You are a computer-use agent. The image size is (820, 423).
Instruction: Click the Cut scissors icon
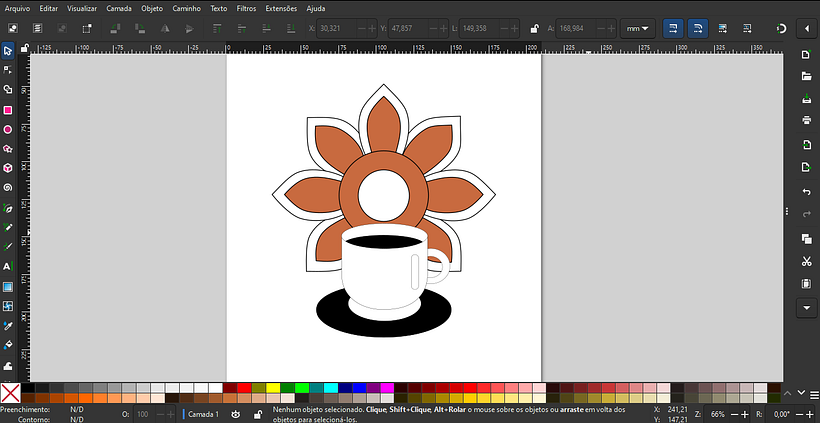click(x=806, y=262)
